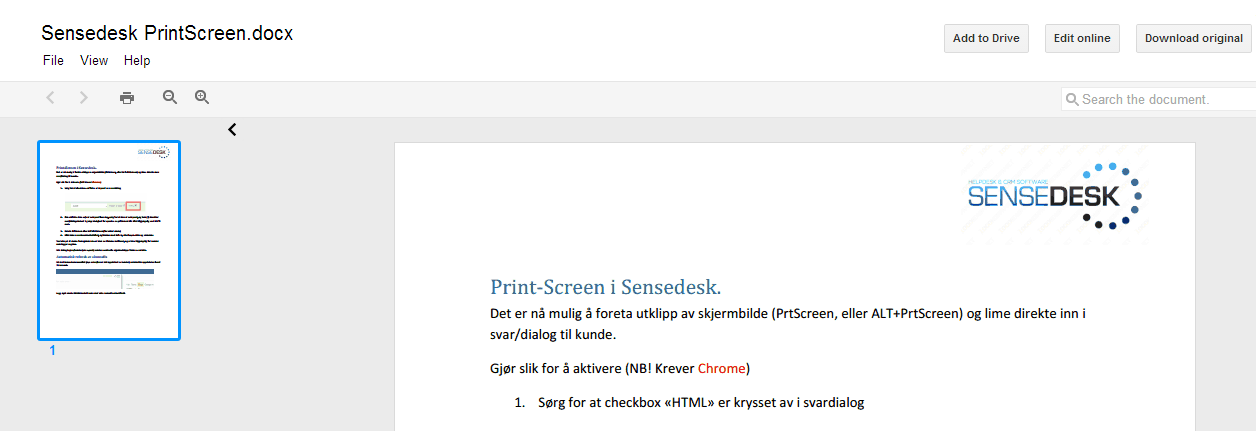Viewport: 1256px width, 431px height.
Task: Open the Help menu
Action: pyautogui.click(x=137, y=61)
